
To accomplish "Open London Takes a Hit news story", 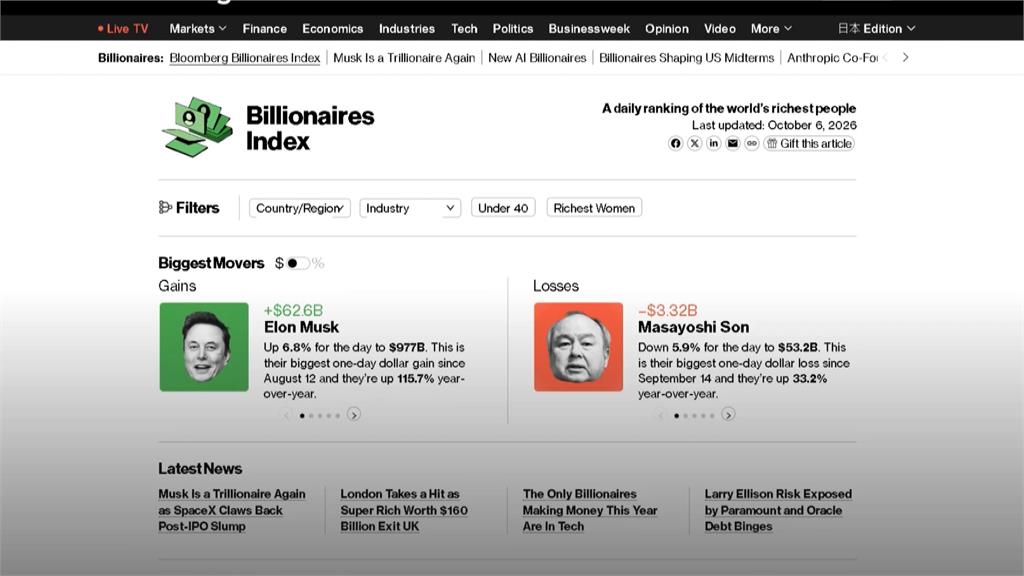I will (404, 510).
